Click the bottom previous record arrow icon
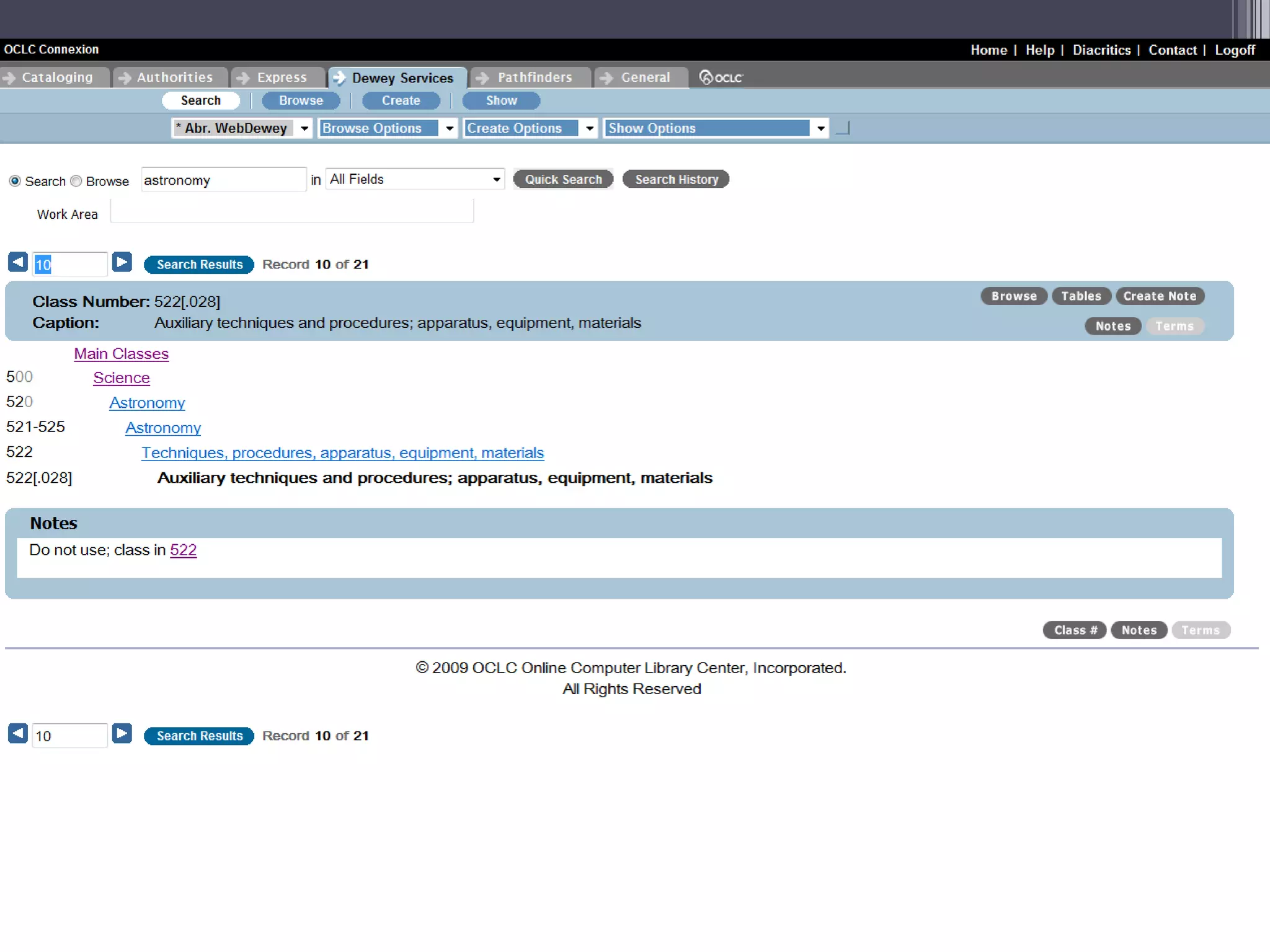This screenshot has height=952, width=1270. [17, 734]
